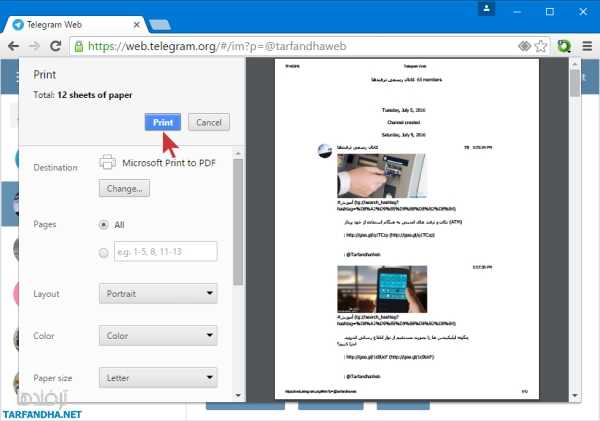600x421 pixels.
Task: Select the All pages radio button
Action: [103, 225]
